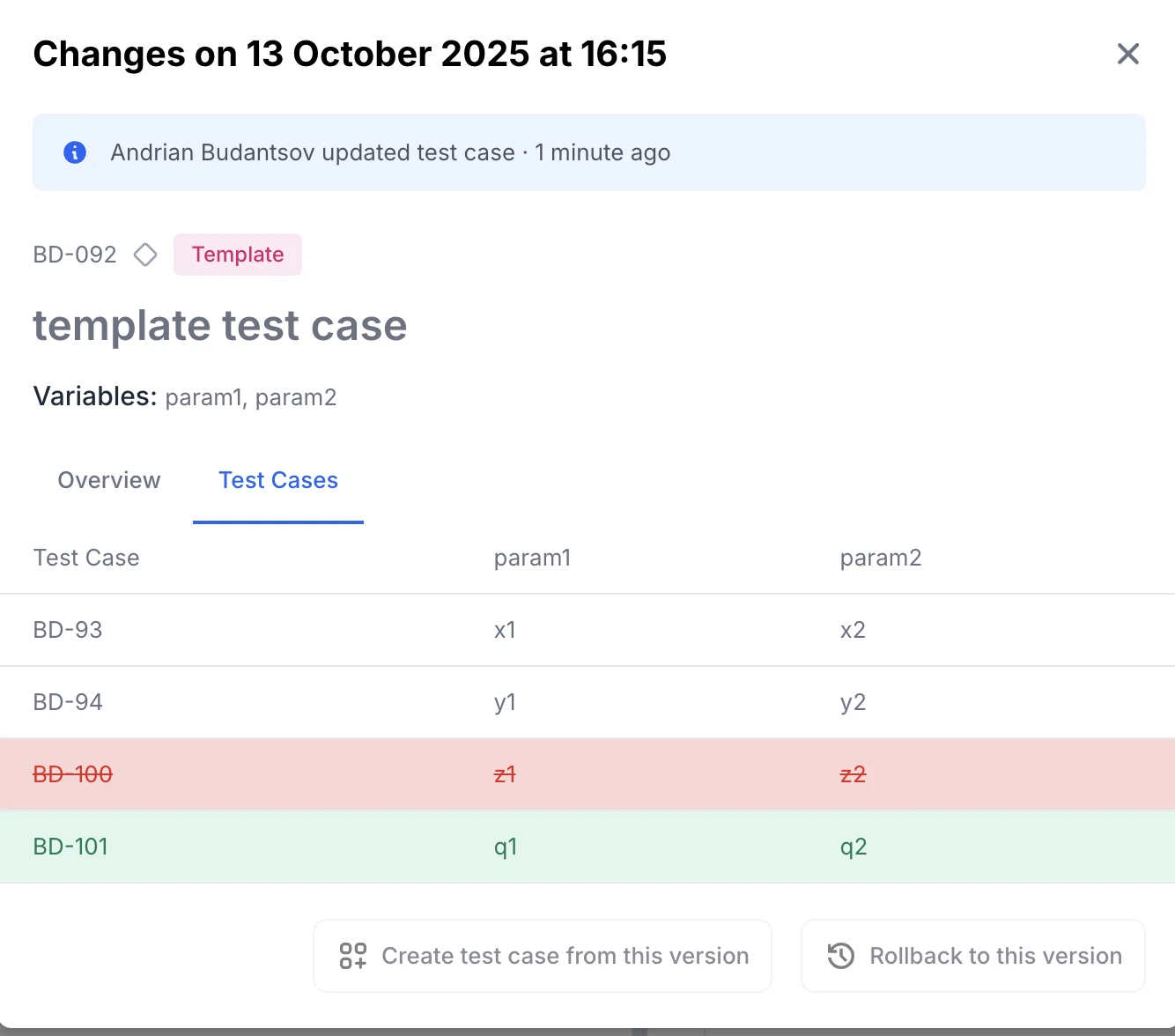Click the Template badge

238,255
